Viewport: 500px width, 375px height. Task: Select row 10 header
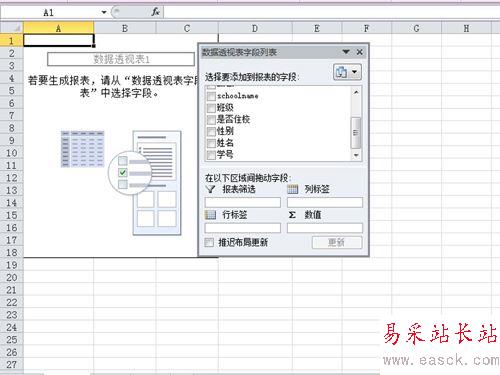(x=12, y=153)
